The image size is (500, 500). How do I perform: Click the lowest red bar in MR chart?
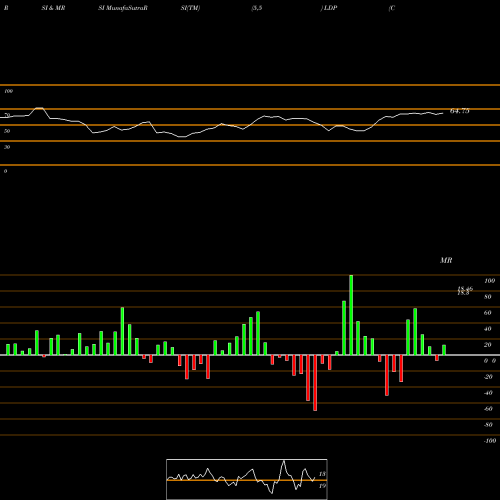point(315,383)
